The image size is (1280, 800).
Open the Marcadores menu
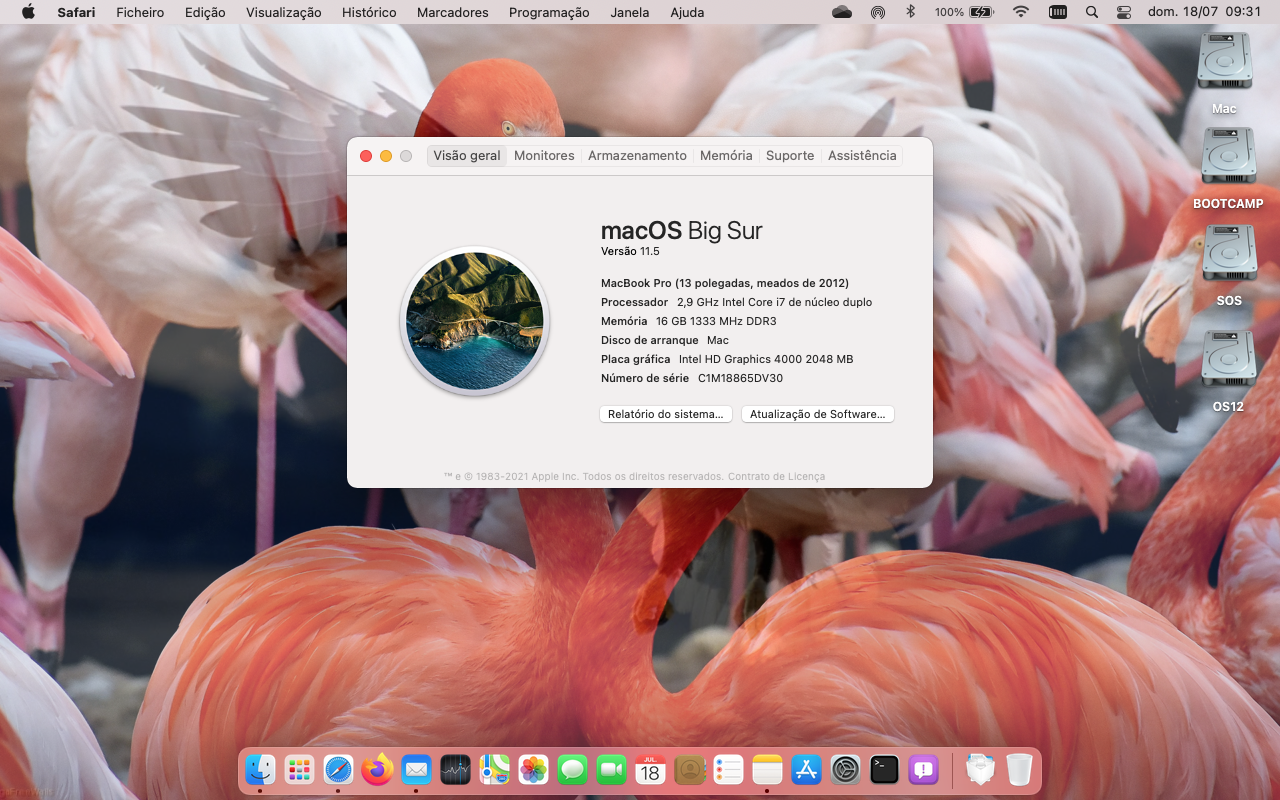tap(453, 12)
